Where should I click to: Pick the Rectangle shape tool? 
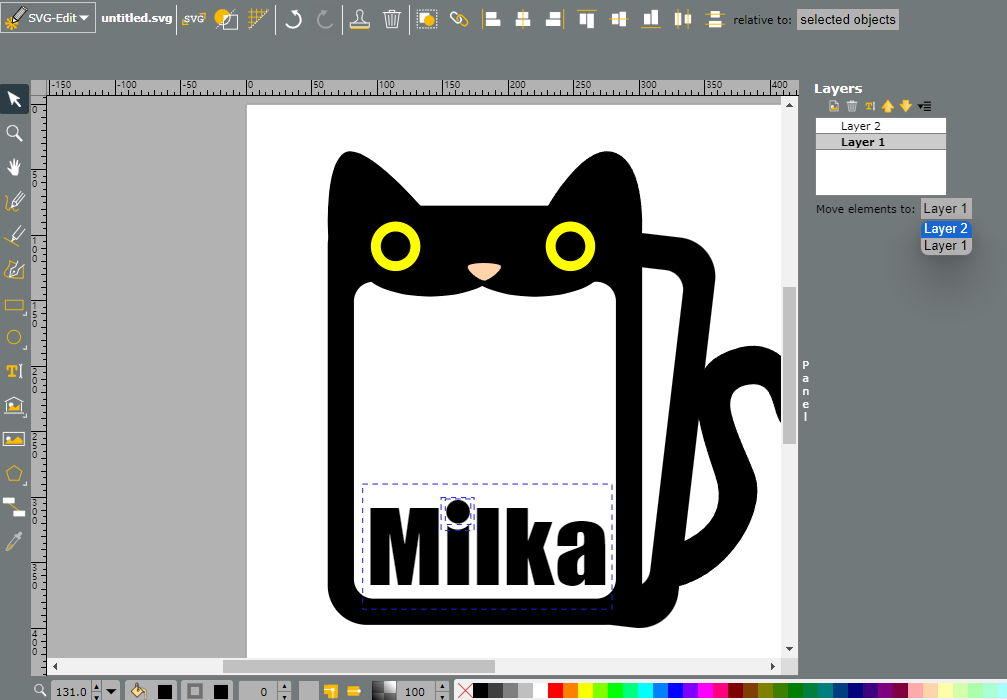click(x=14, y=305)
